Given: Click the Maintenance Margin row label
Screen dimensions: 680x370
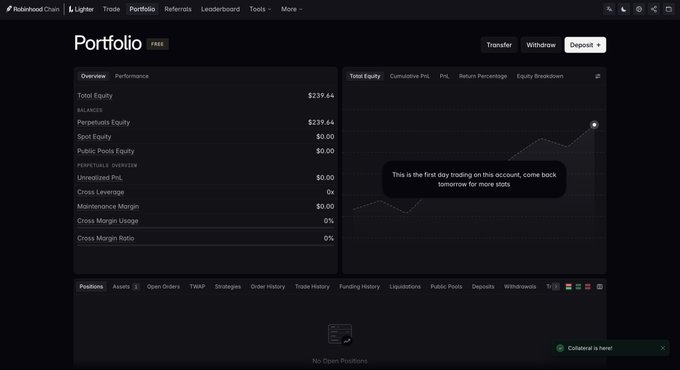Looking at the screenshot, I should point(108,206).
